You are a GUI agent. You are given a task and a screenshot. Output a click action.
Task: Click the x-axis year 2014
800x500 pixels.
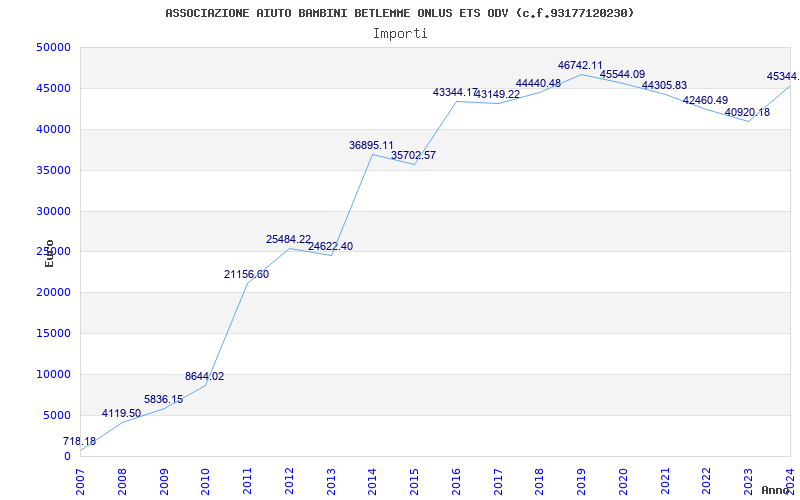[x=372, y=482]
